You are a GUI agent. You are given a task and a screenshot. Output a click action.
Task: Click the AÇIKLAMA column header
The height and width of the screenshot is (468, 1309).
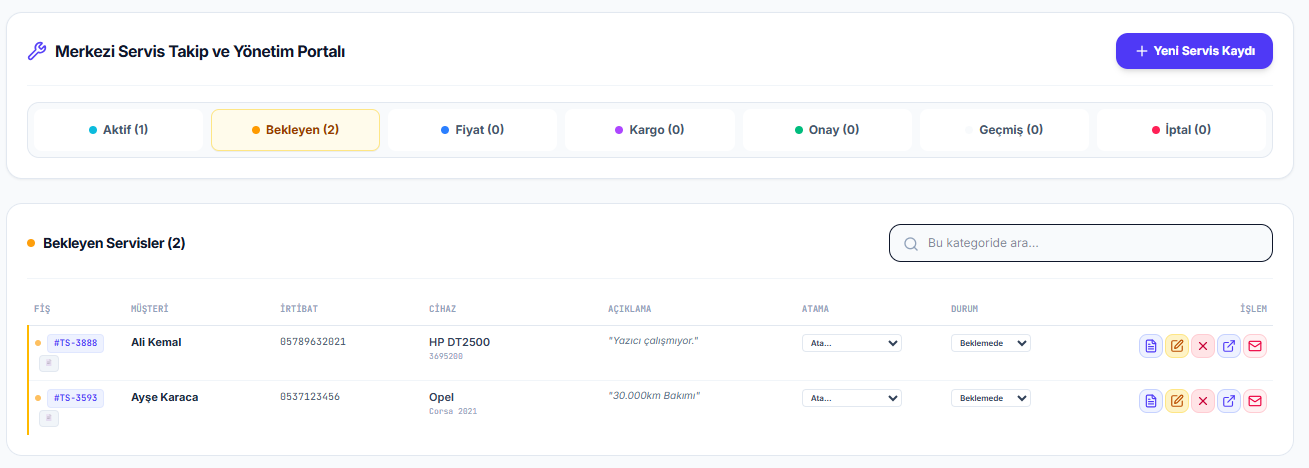(629, 309)
